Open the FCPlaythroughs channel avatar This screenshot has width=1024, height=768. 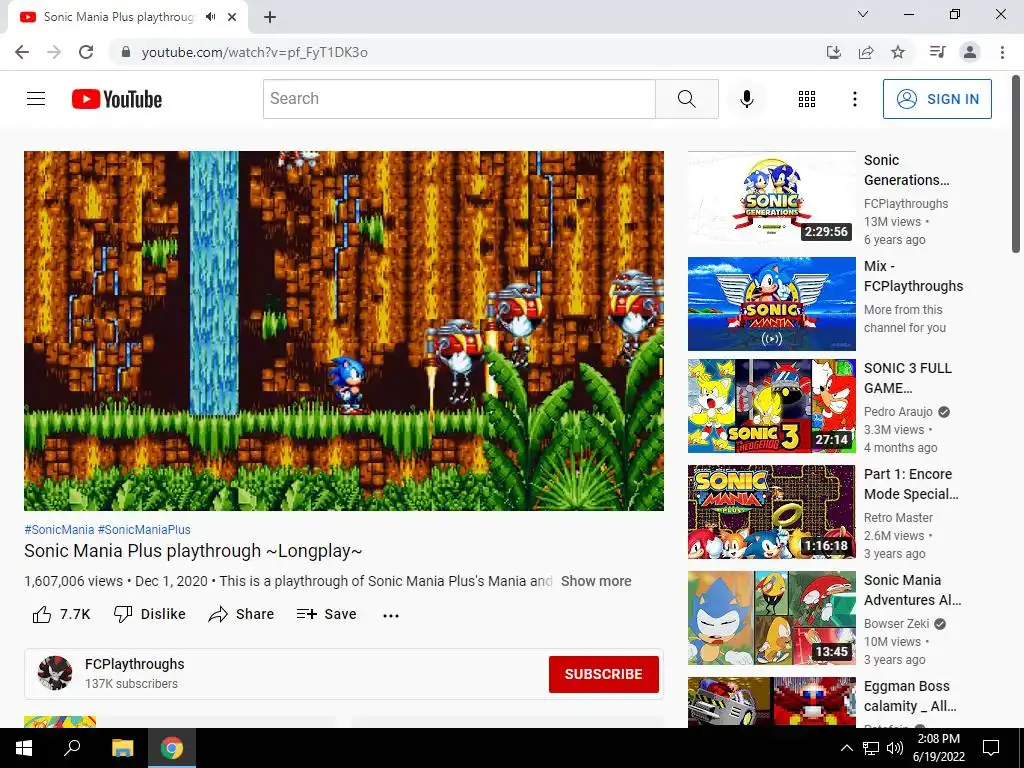click(55, 673)
